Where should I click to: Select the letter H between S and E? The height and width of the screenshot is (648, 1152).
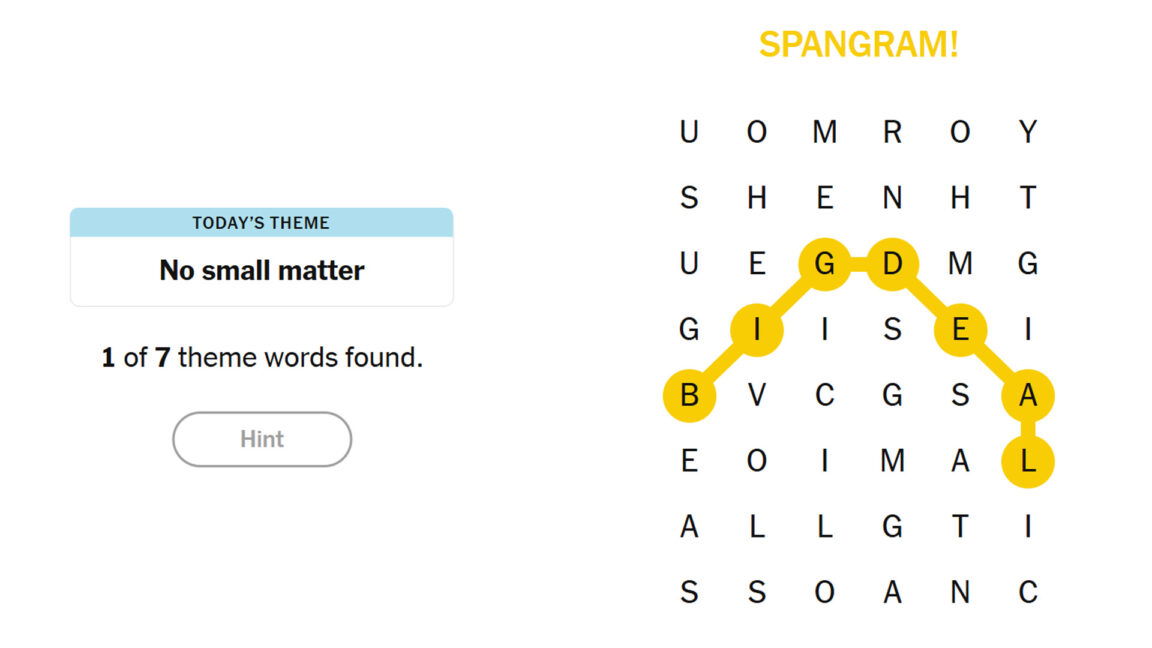point(757,198)
